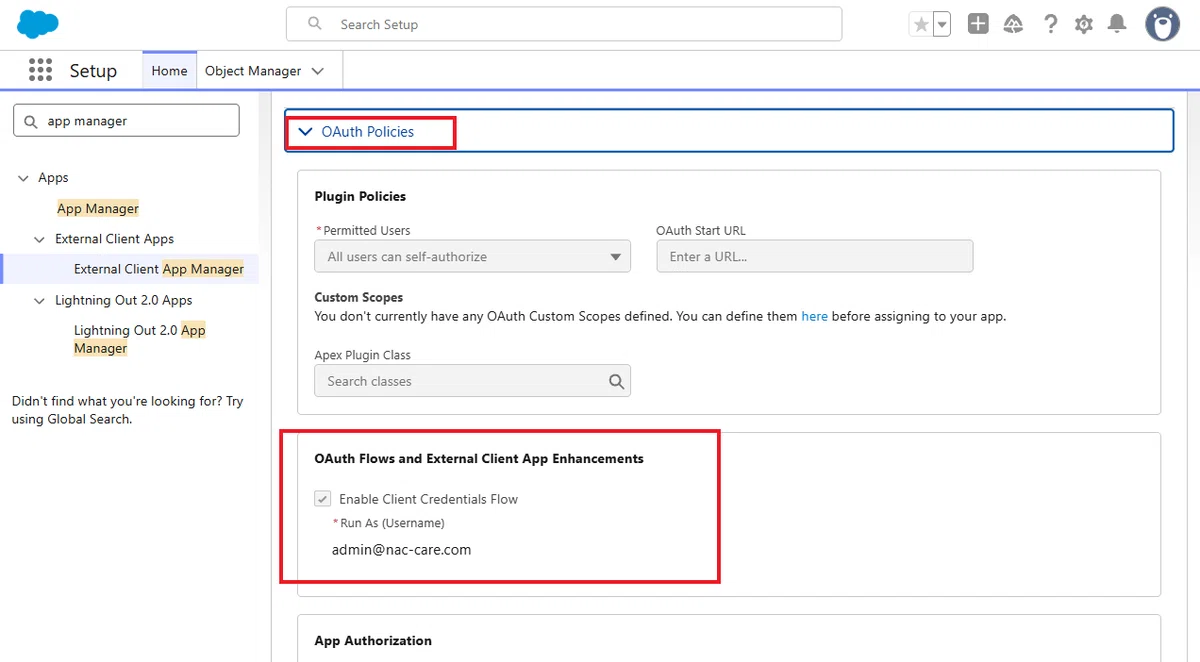The width and height of the screenshot is (1200, 662).
Task: Click the Favorites star icon
Action: click(921, 24)
